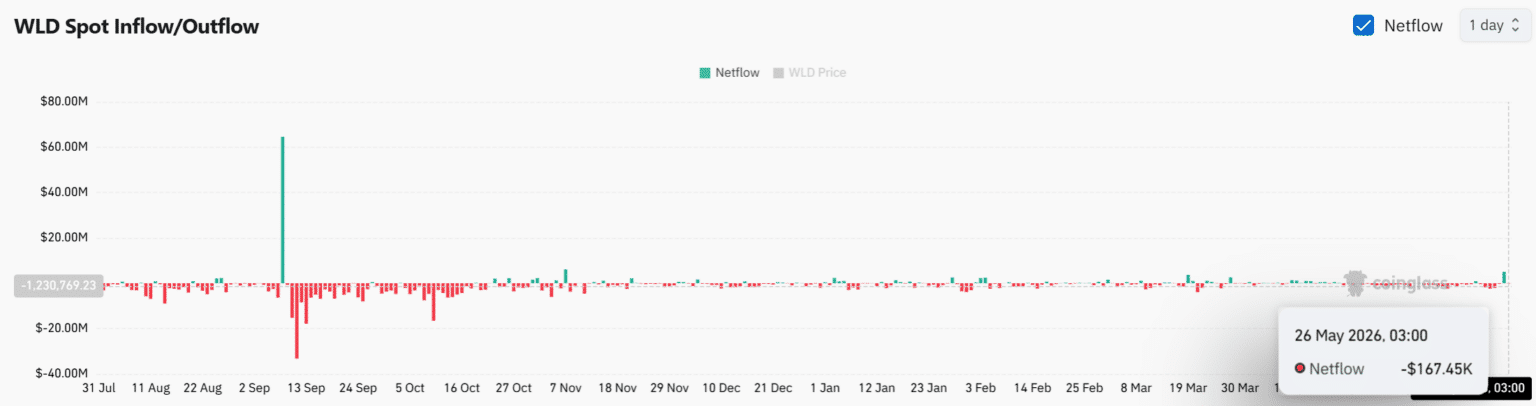The width and height of the screenshot is (1536, 406).
Task: Click the 7 Nov date label
Action: (565, 388)
